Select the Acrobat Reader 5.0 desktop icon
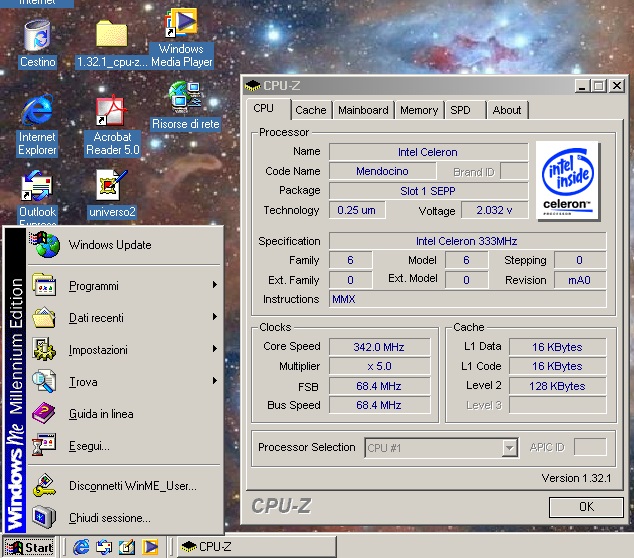 [x=111, y=111]
